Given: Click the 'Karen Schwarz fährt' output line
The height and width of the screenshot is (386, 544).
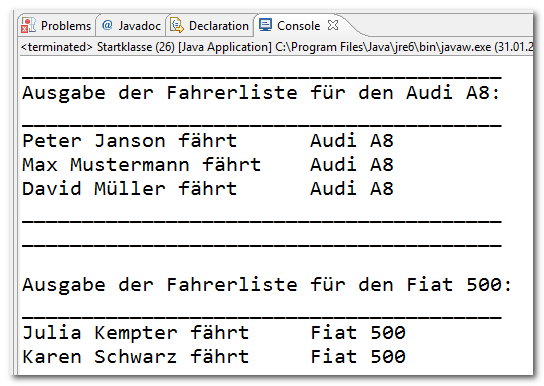Looking at the screenshot, I should coord(136,357).
